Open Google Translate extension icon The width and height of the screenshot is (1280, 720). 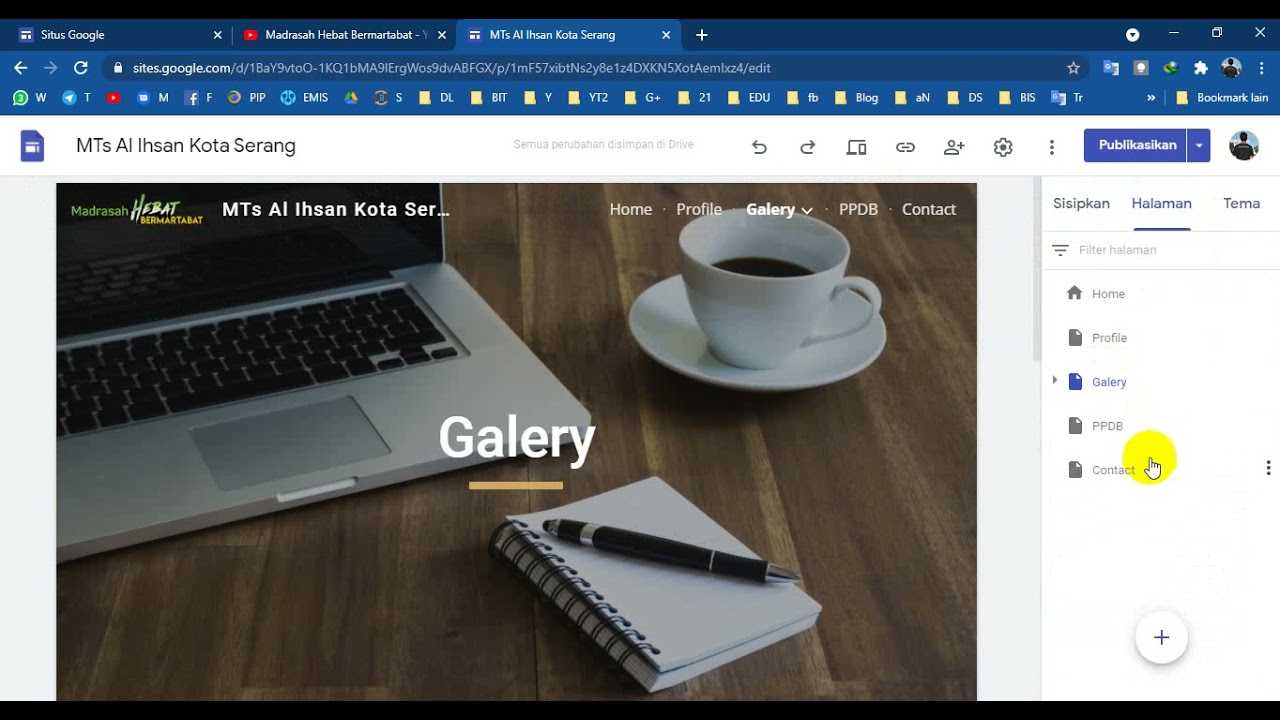coord(1110,68)
